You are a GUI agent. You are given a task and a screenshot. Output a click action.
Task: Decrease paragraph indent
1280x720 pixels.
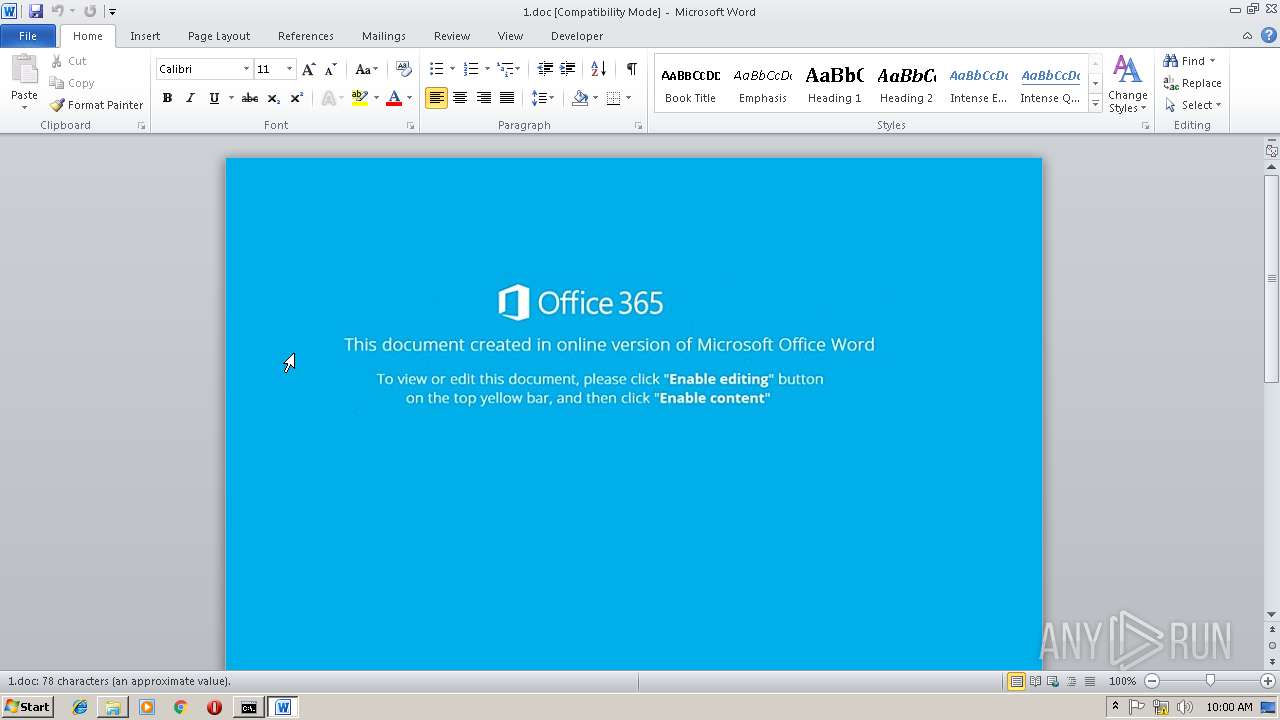[x=545, y=69]
